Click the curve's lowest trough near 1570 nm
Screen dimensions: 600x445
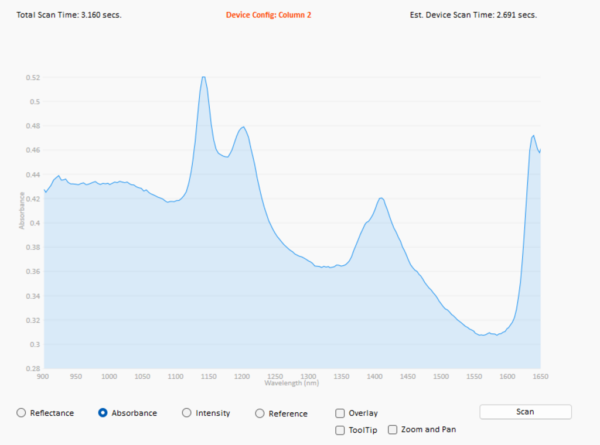point(483,335)
